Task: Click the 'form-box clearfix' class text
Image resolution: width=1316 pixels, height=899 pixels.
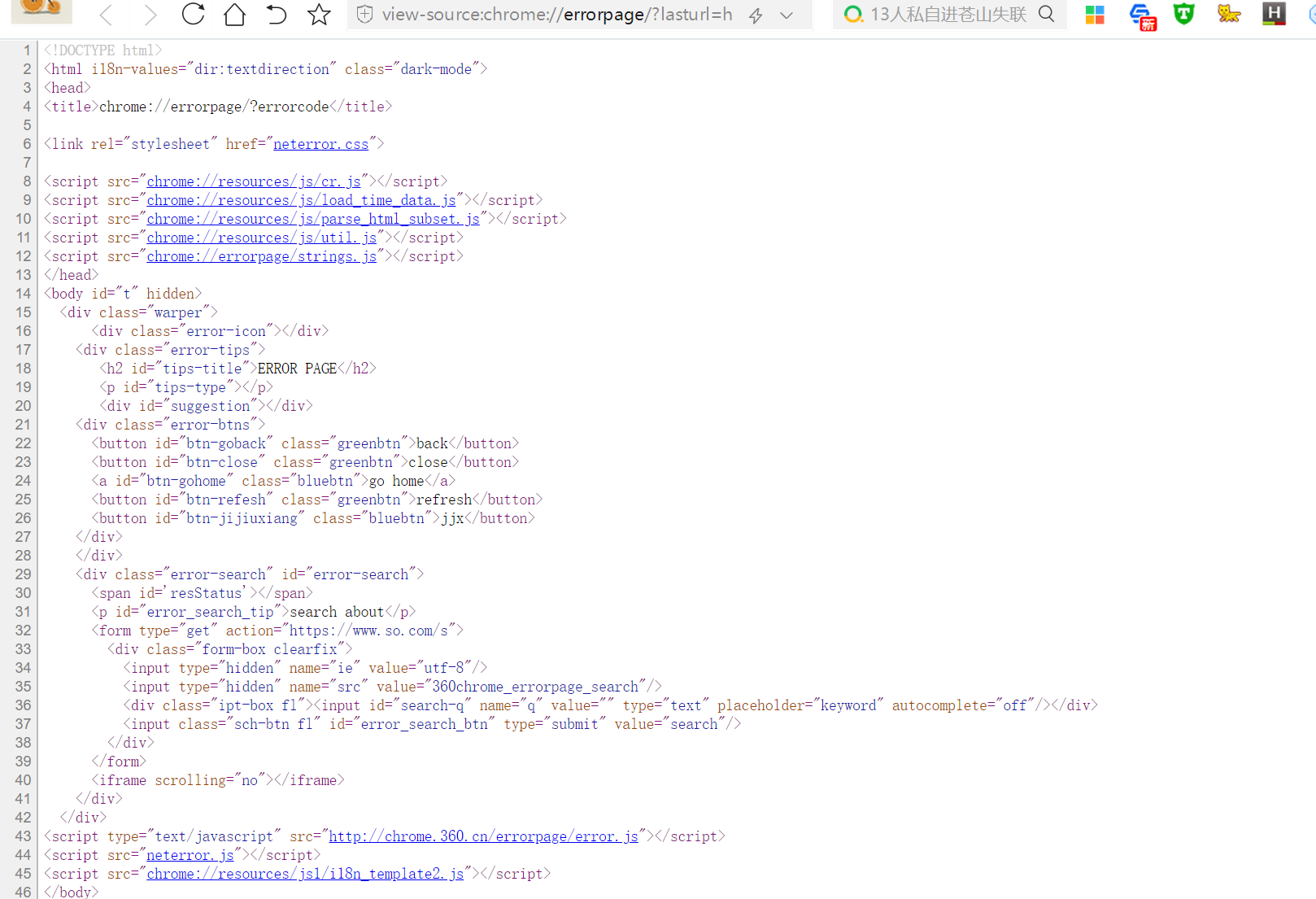Action: [270, 649]
